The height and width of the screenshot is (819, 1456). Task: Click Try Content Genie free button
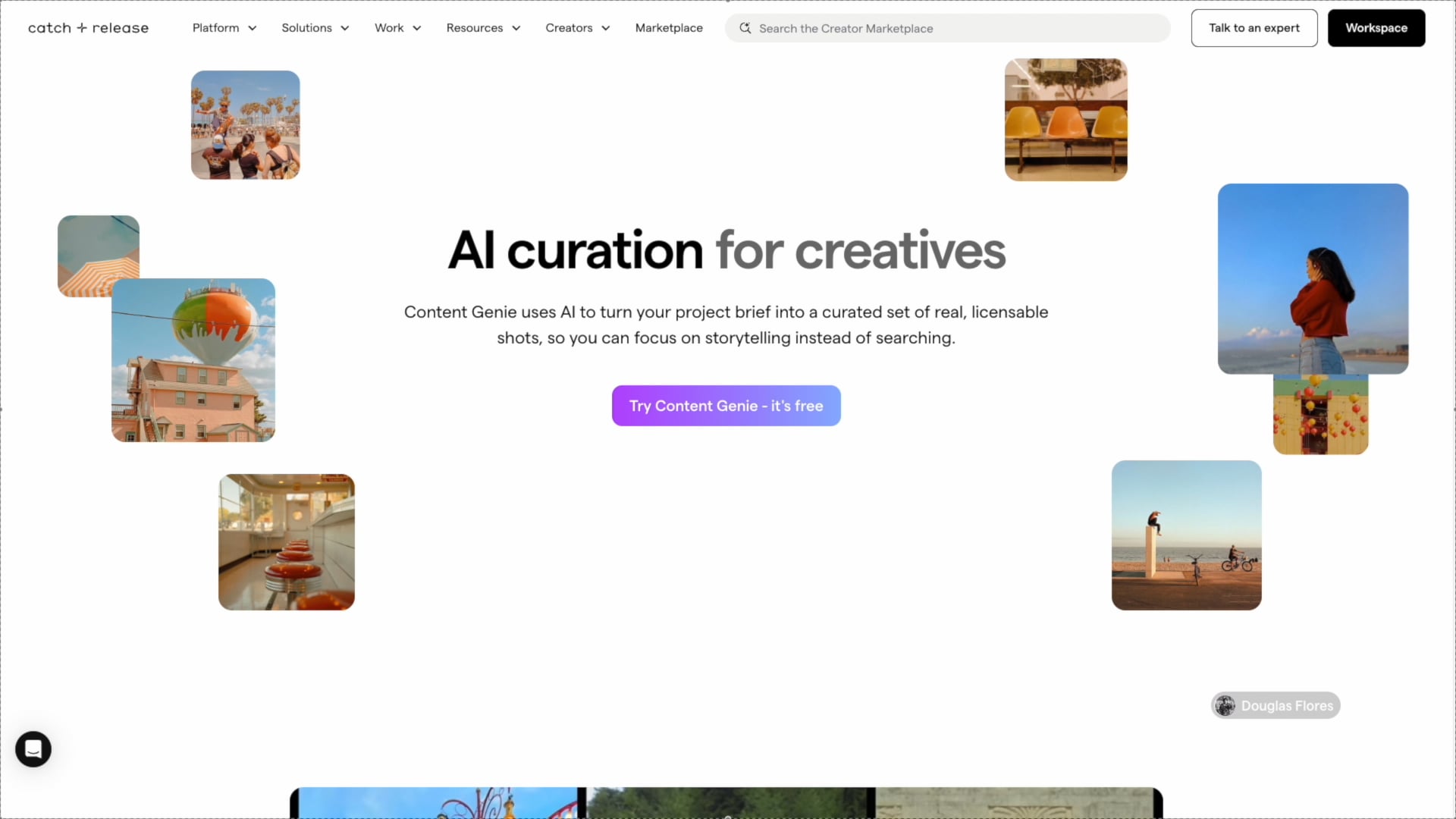[x=726, y=406]
